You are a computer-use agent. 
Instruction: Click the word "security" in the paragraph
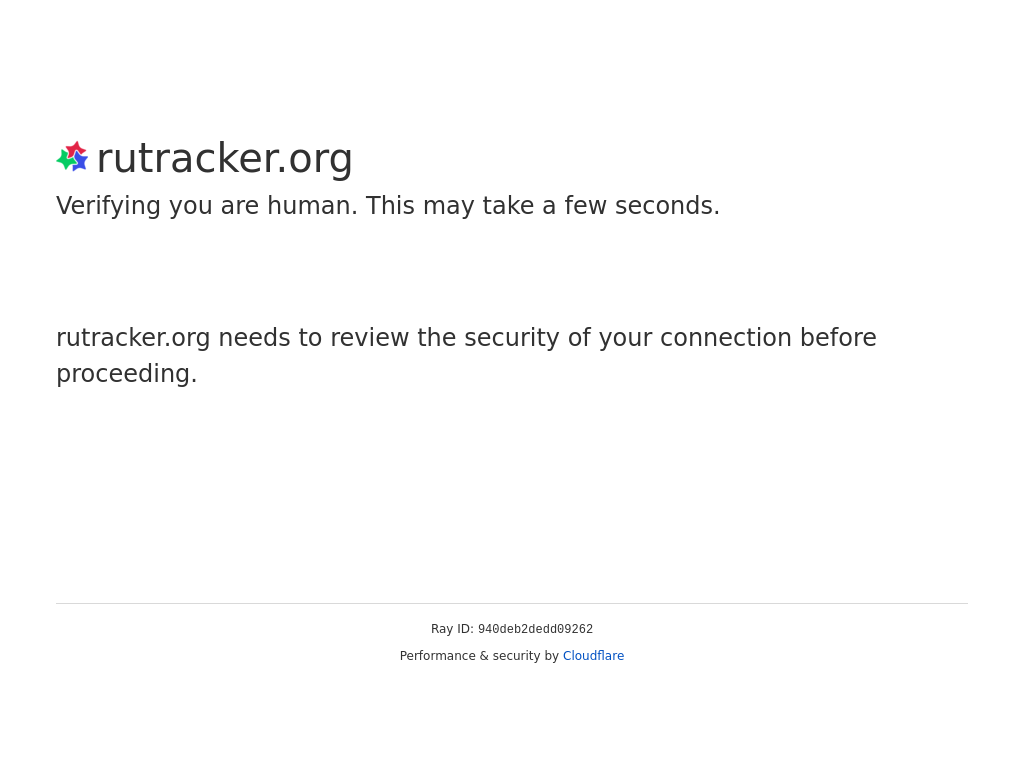(512, 338)
